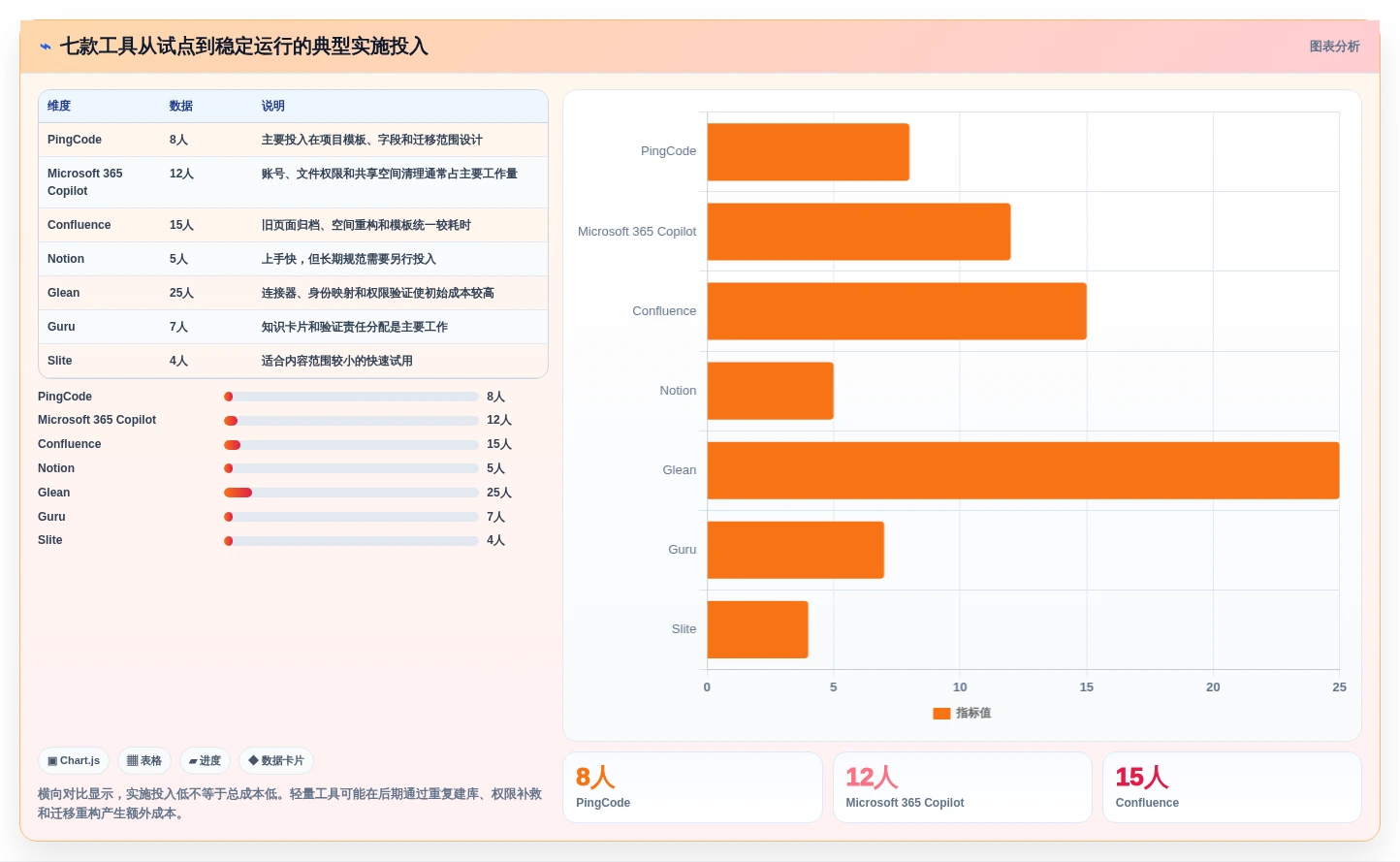Select the Glean table row name
The height and width of the screenshot is (862, 1400).
click(x=64, y=293)
